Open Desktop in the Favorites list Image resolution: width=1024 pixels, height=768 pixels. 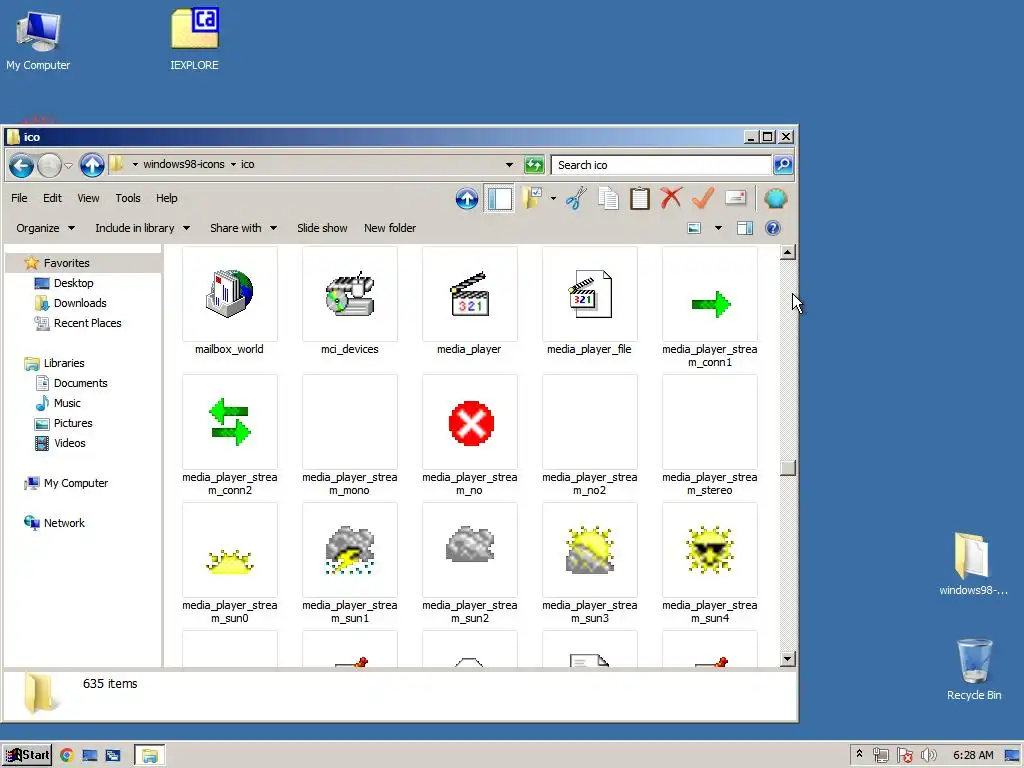(73, 283)
